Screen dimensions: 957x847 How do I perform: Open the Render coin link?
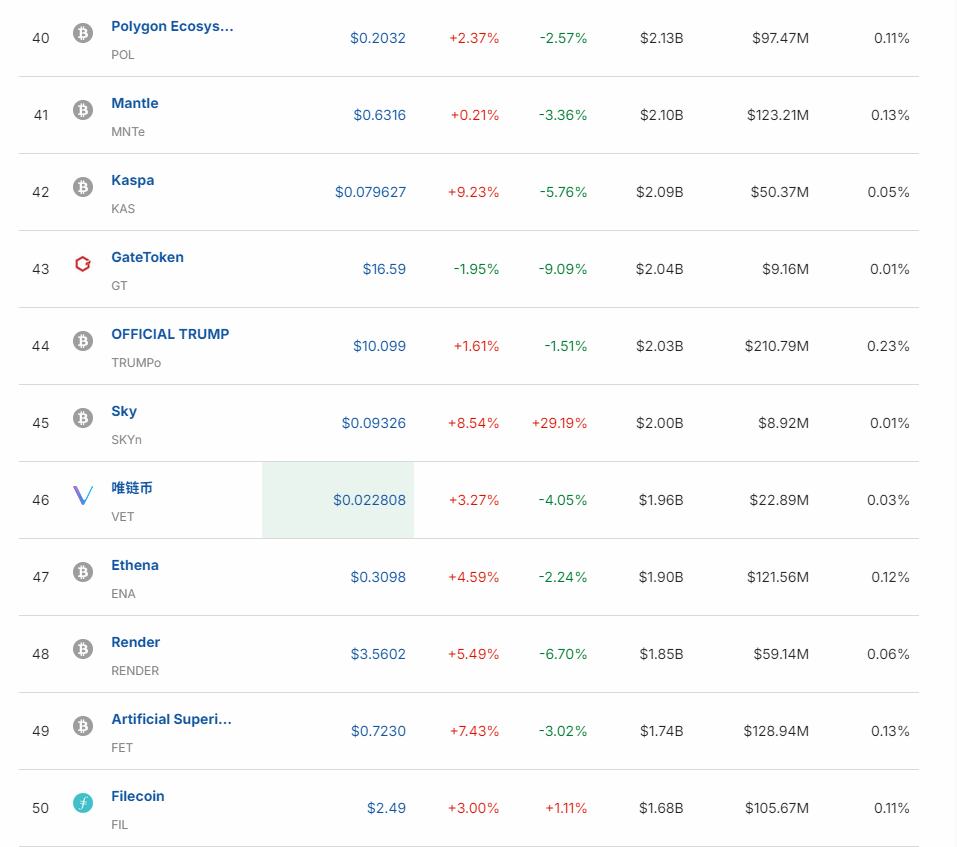pyautogui.click(x=135, y=642)
